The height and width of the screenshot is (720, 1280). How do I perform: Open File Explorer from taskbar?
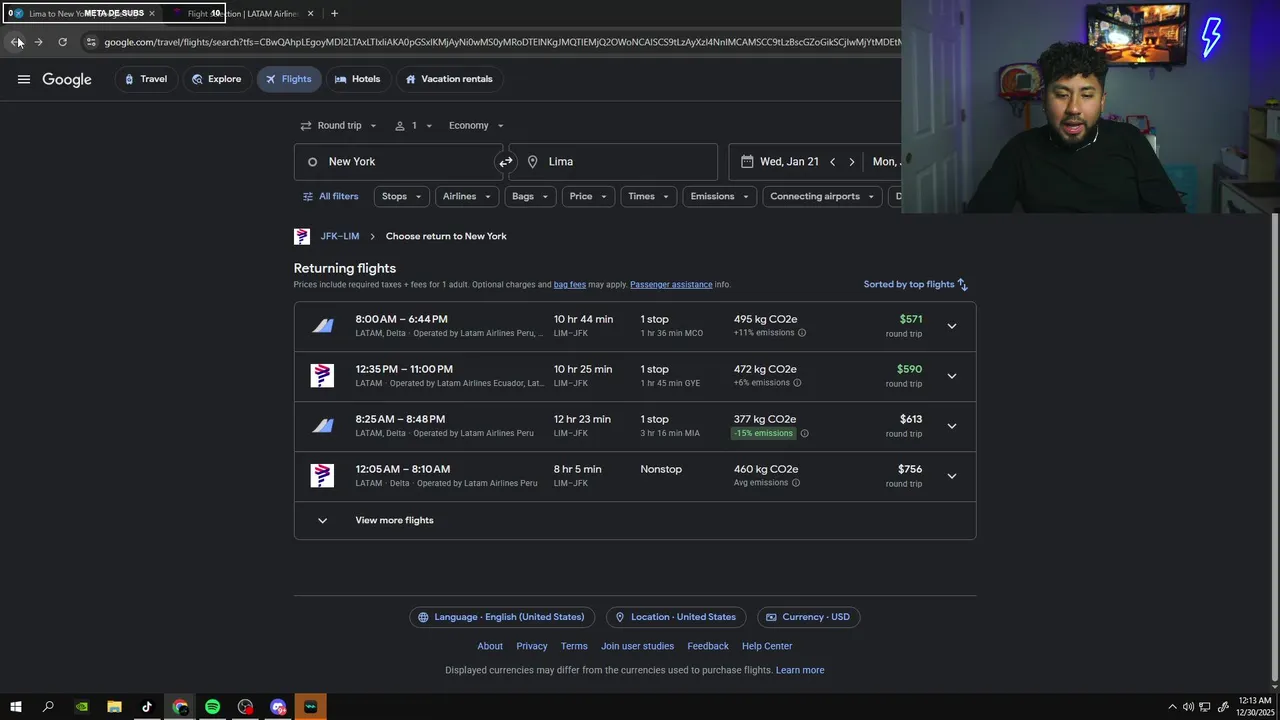click(114, 707)
